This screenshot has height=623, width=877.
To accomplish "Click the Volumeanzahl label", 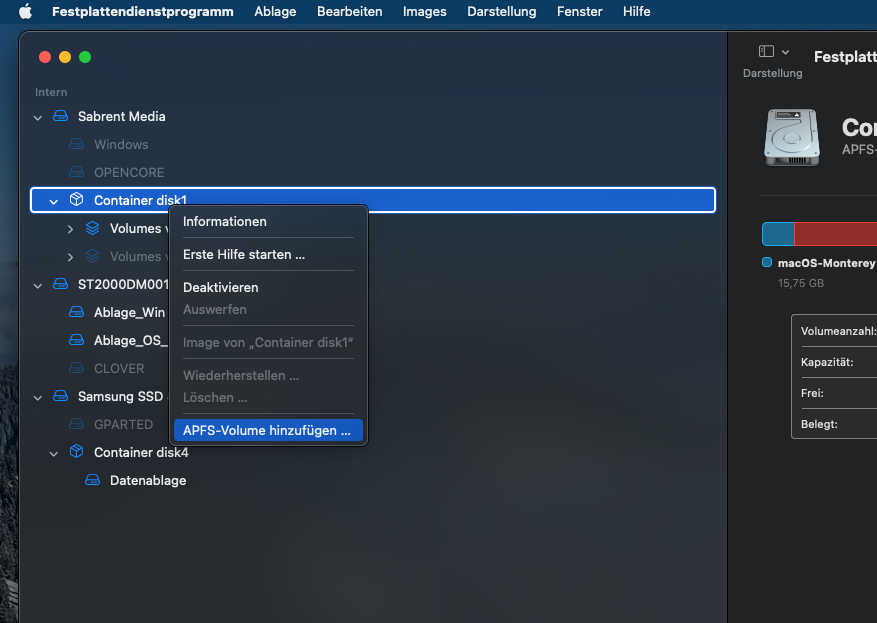I will point(838,331).
